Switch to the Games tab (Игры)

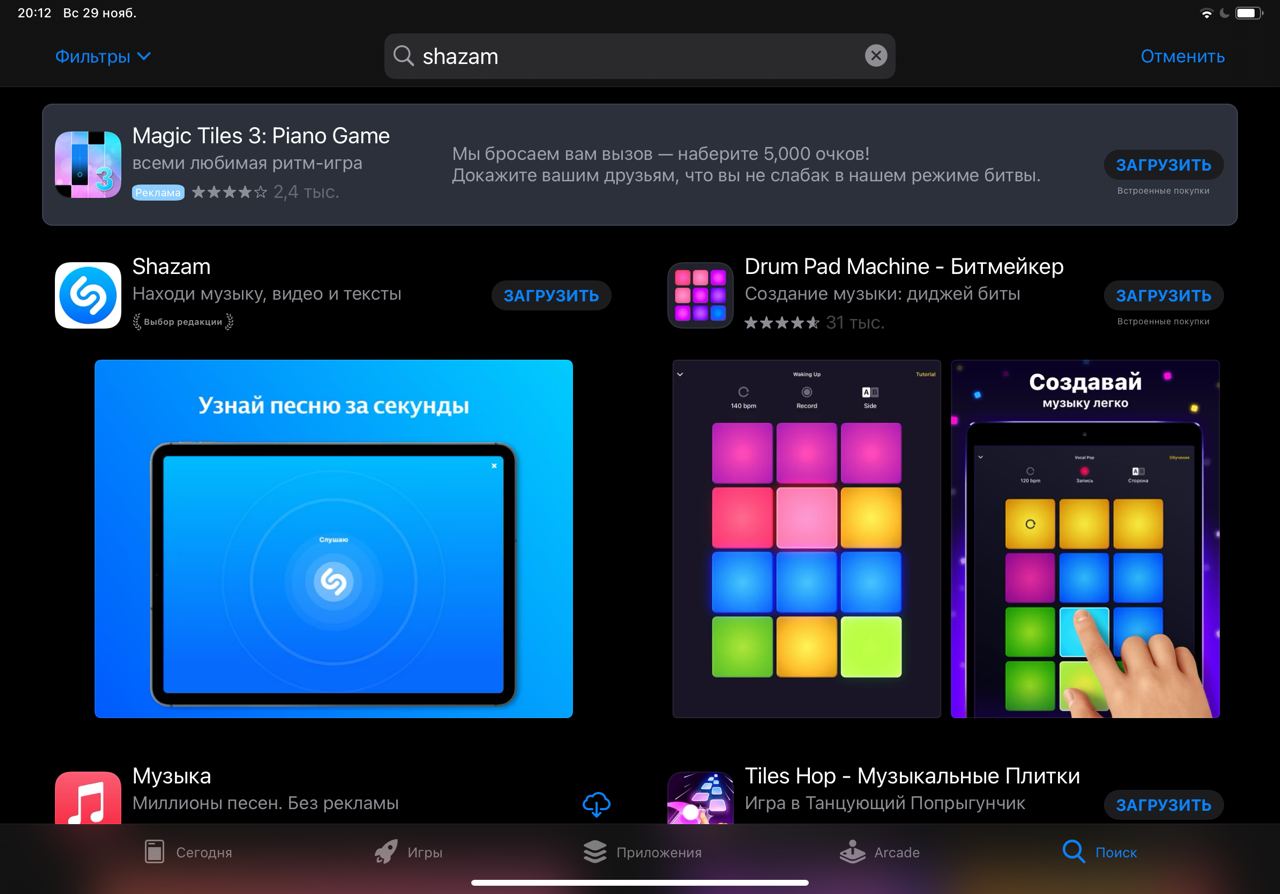[408, 852]
